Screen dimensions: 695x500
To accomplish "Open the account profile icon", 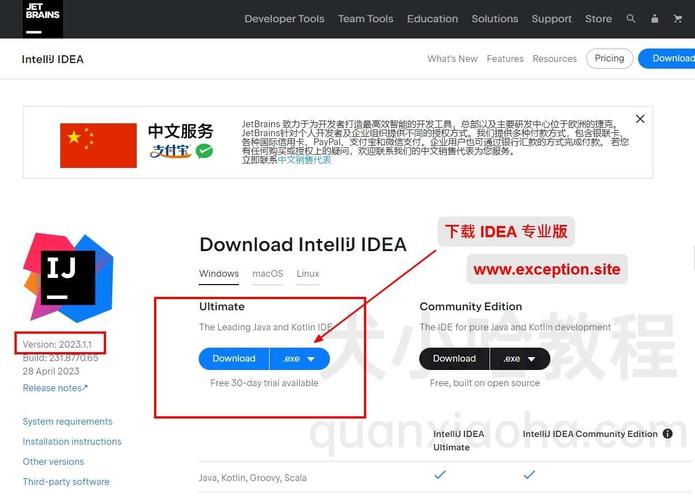I will pyautogui.click(x=654, y=19).
